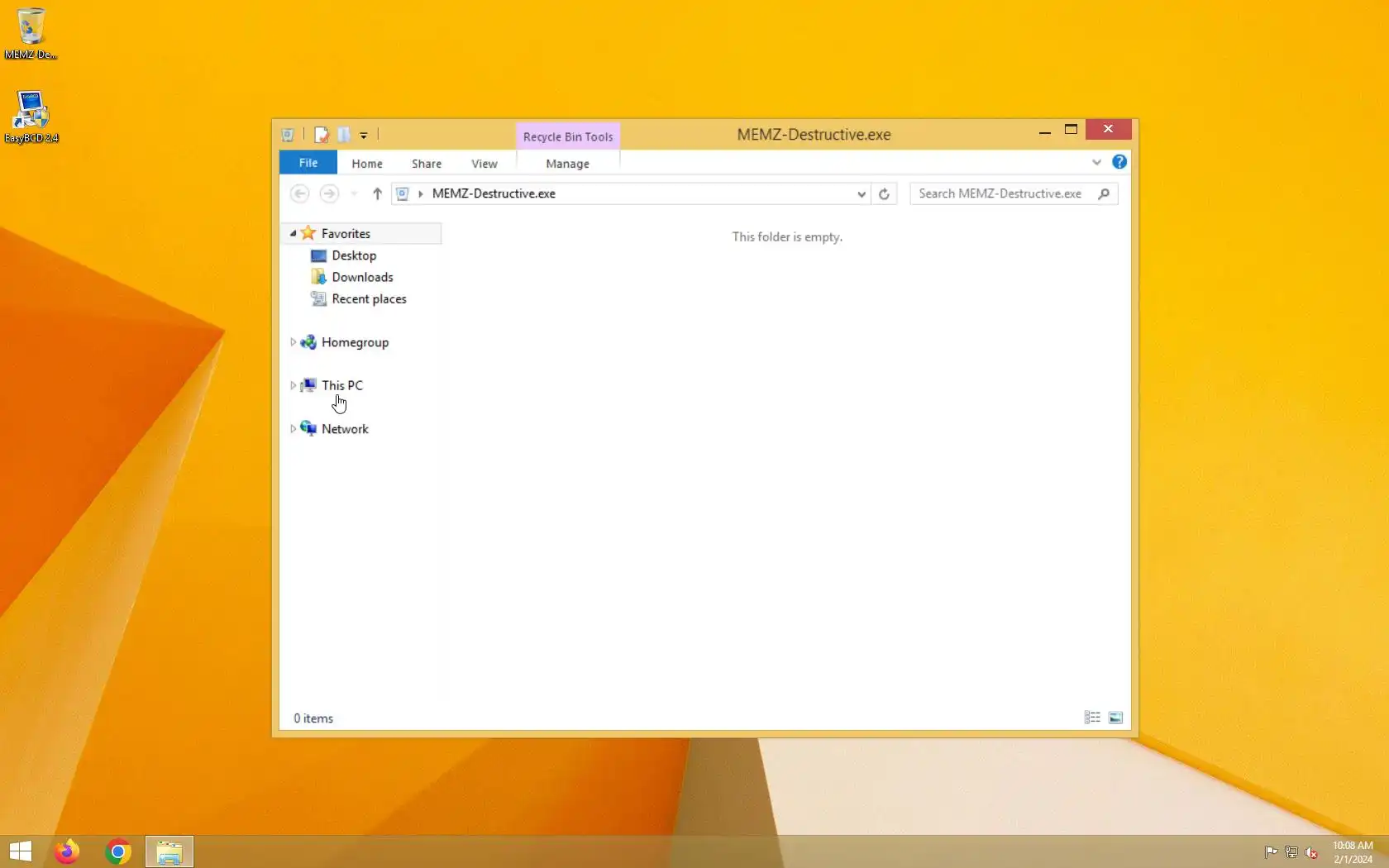
Task: Switch to Details view in the status bar
Action: [x=1092, y=718]
